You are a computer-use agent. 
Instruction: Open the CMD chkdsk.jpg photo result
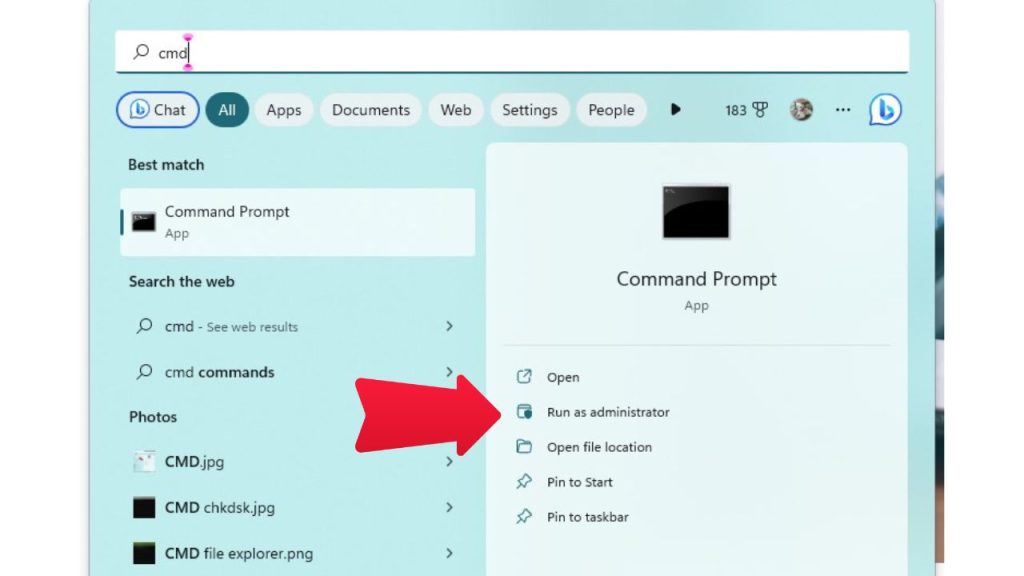point(298,507)
